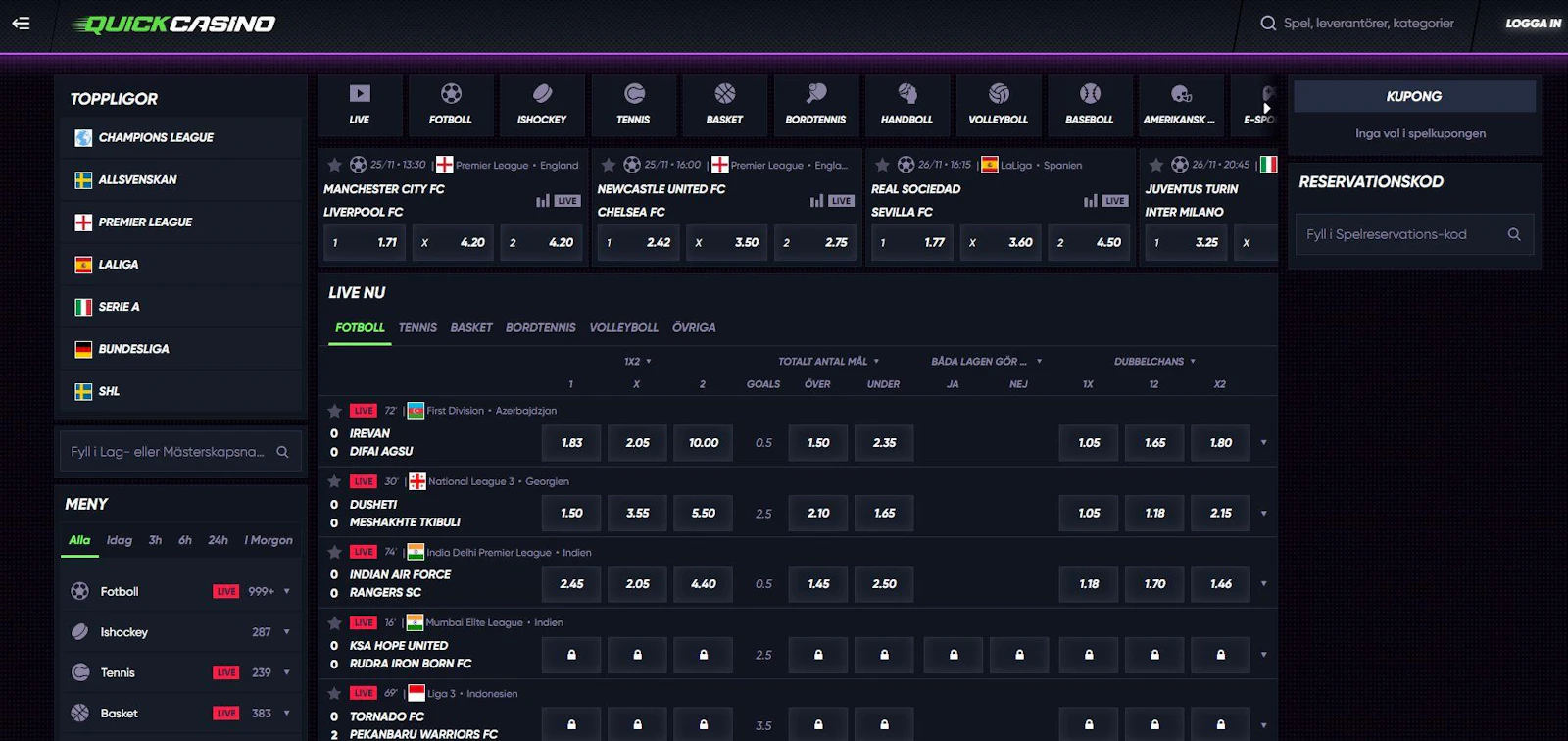Screen dimensions: 1568x741
Task: Click the Logga In button
Action: (1534, 23)
